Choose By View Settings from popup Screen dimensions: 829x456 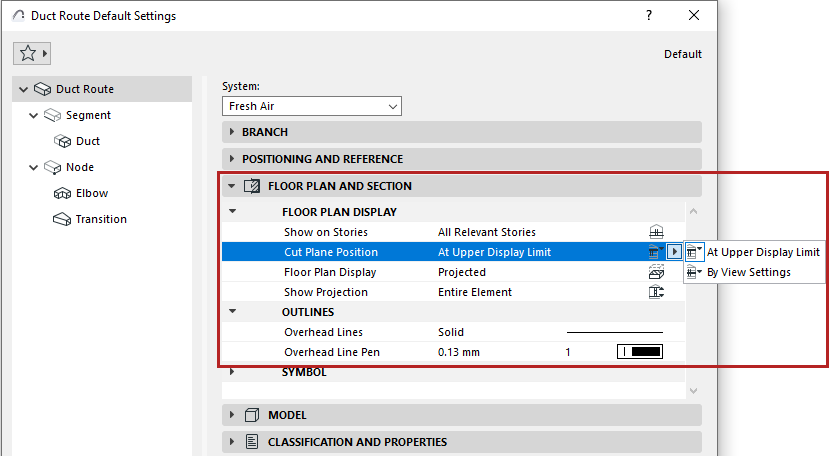pyautogui.click(x=754, y=272)
